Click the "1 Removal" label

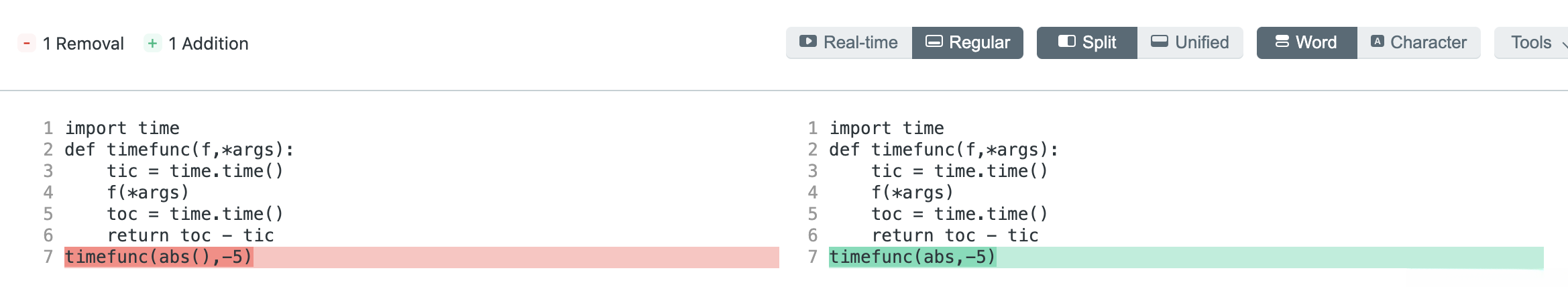83,44
